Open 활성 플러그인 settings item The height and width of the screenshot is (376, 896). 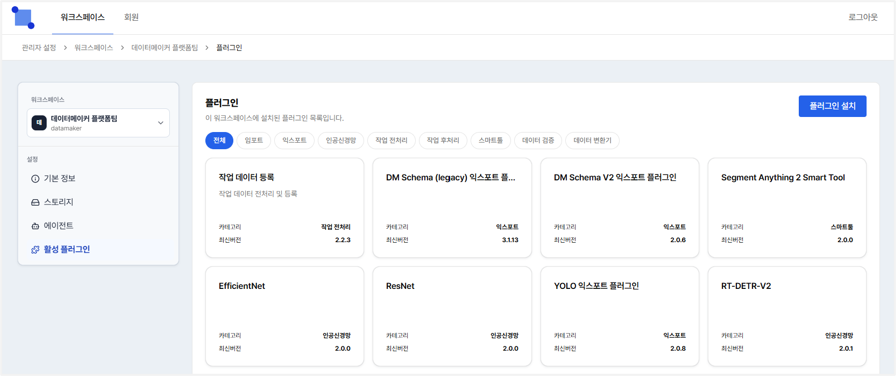coord(98,249)
